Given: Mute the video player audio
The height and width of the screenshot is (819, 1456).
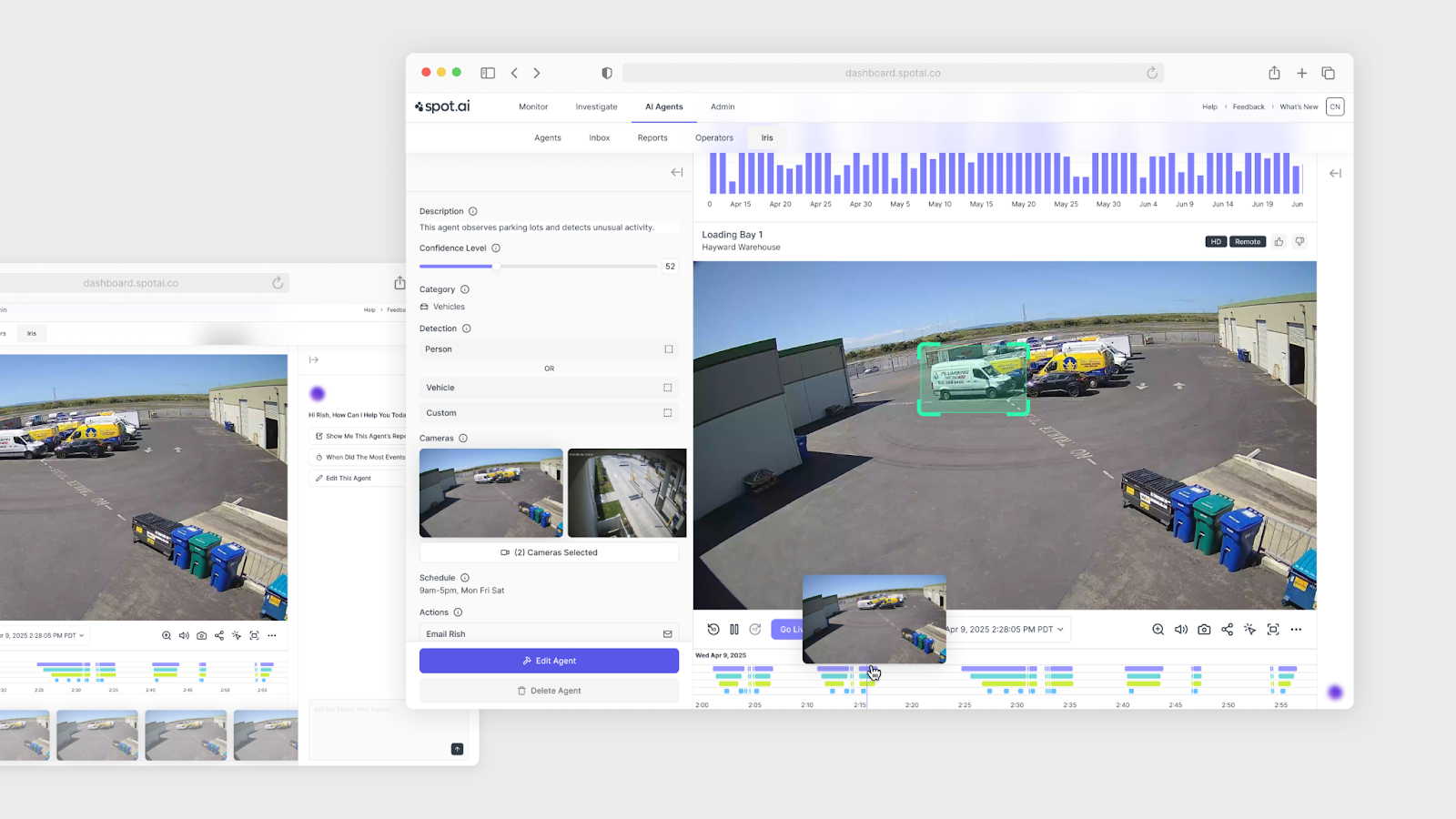Looking at the screenshot, I should click(1181, 629).
